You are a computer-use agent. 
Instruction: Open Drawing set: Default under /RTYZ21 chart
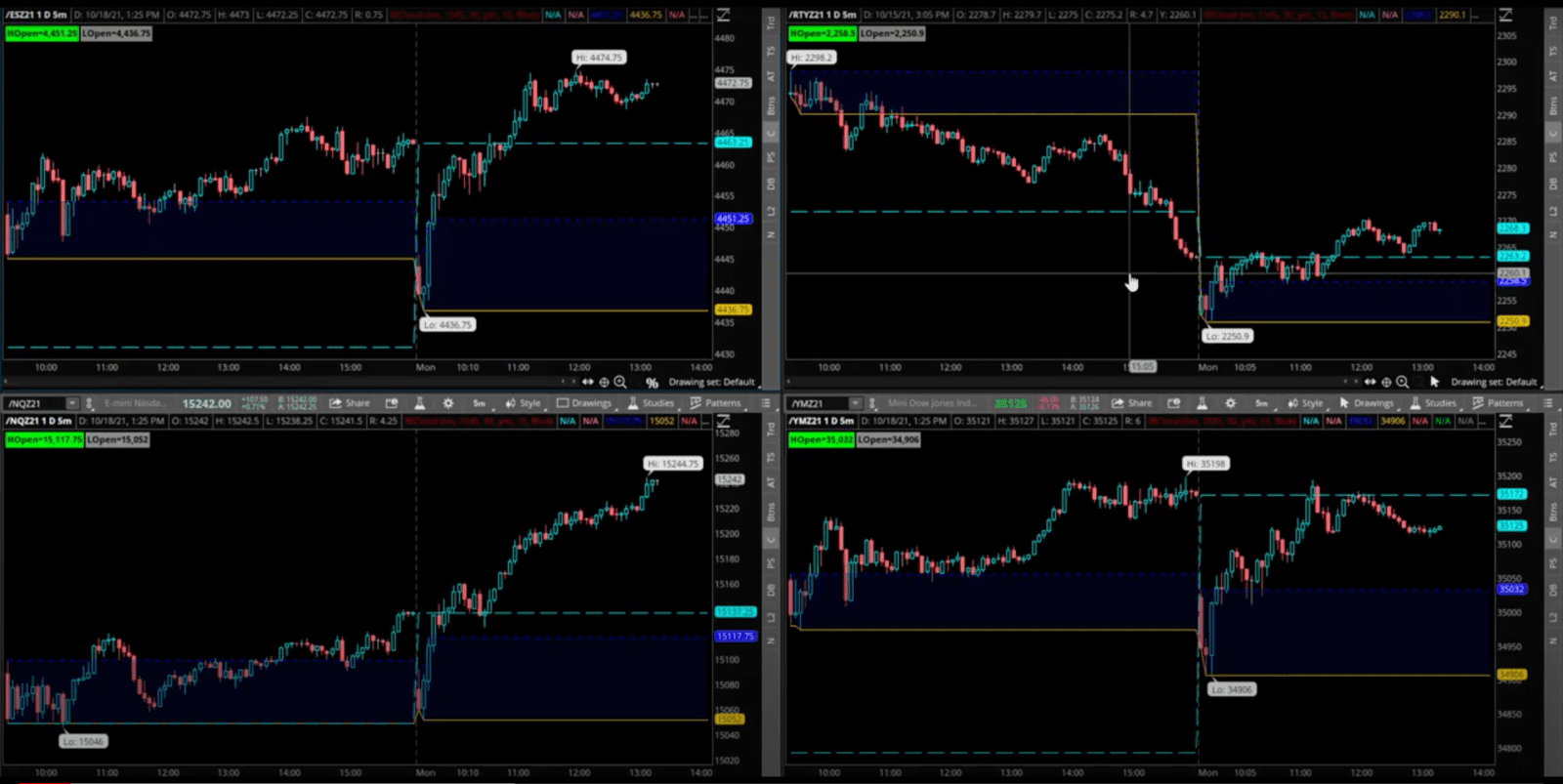1494,383
